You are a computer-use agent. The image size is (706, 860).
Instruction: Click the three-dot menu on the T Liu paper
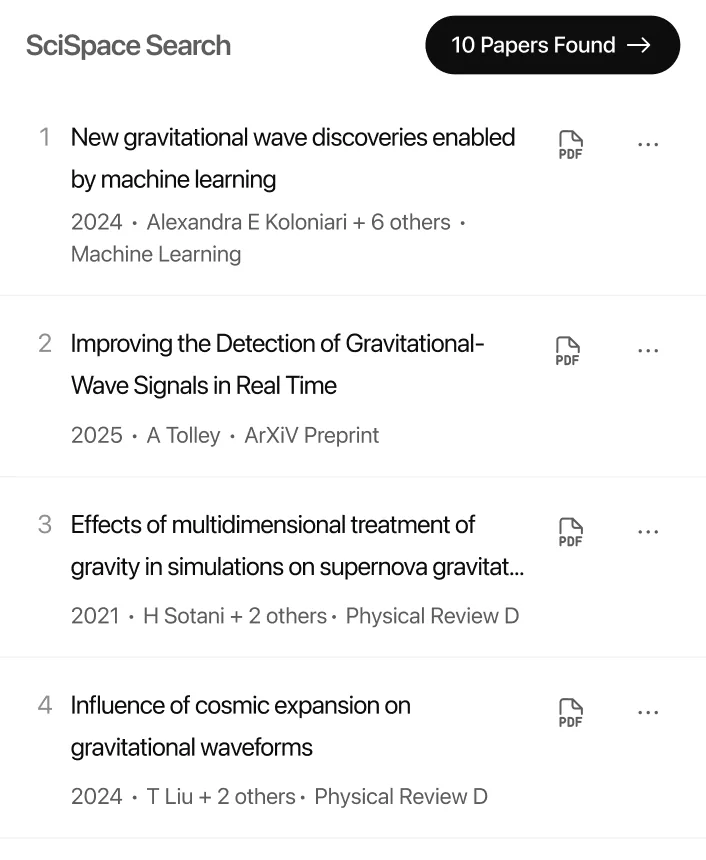click(x=648, y=710)
